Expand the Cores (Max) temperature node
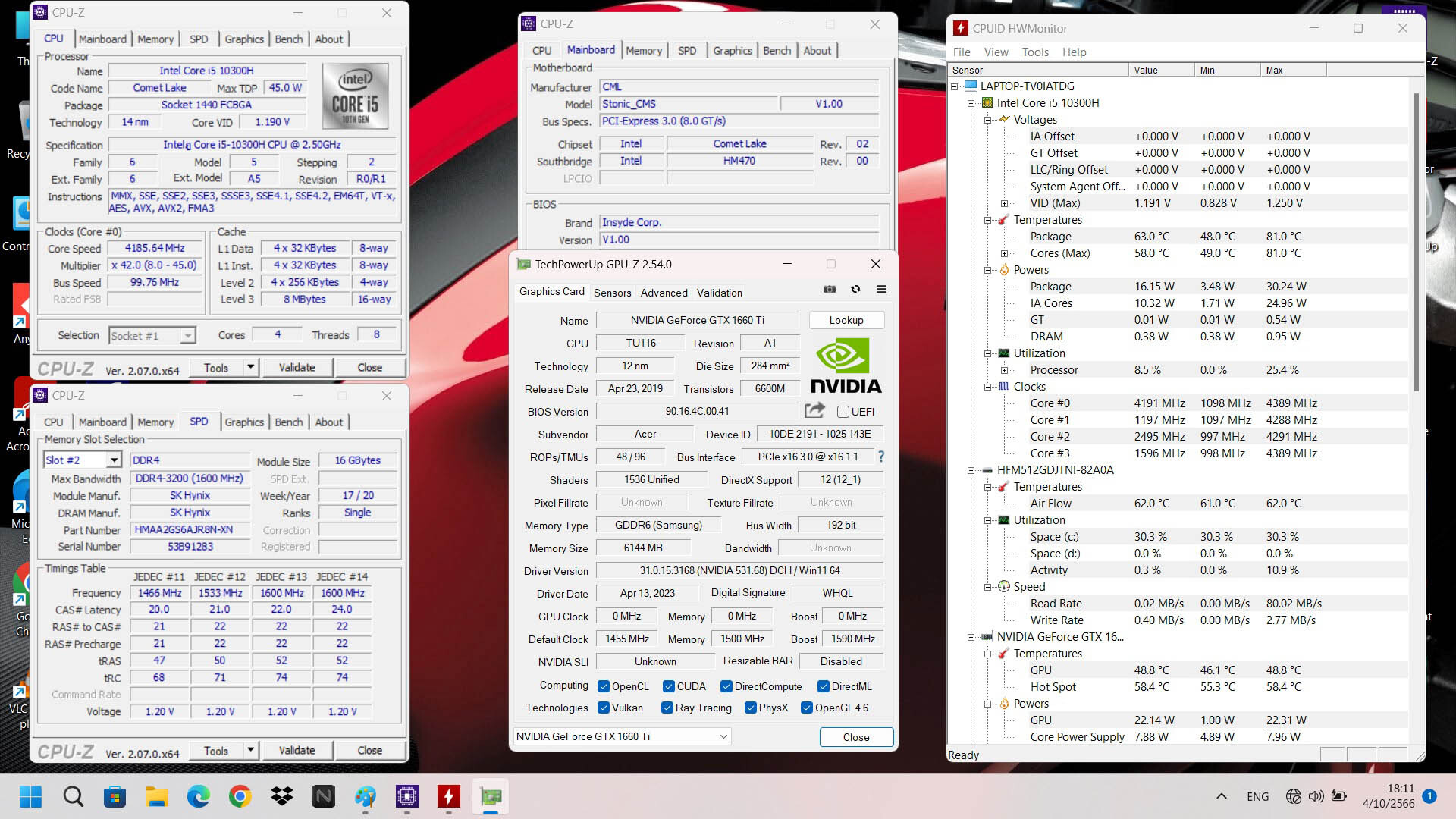 [x=1004, y=253]
